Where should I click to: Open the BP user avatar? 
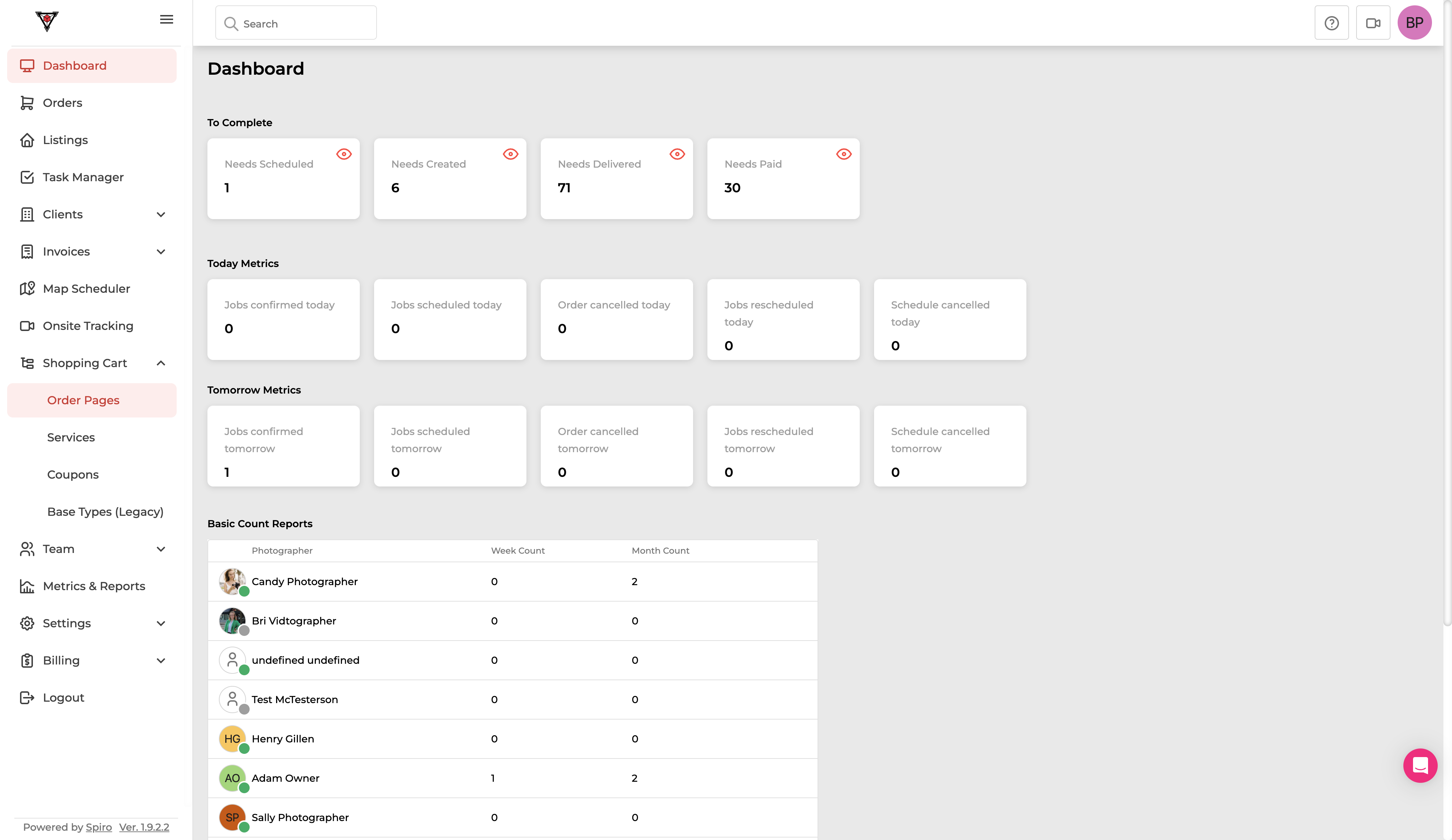pos(1414,23)
